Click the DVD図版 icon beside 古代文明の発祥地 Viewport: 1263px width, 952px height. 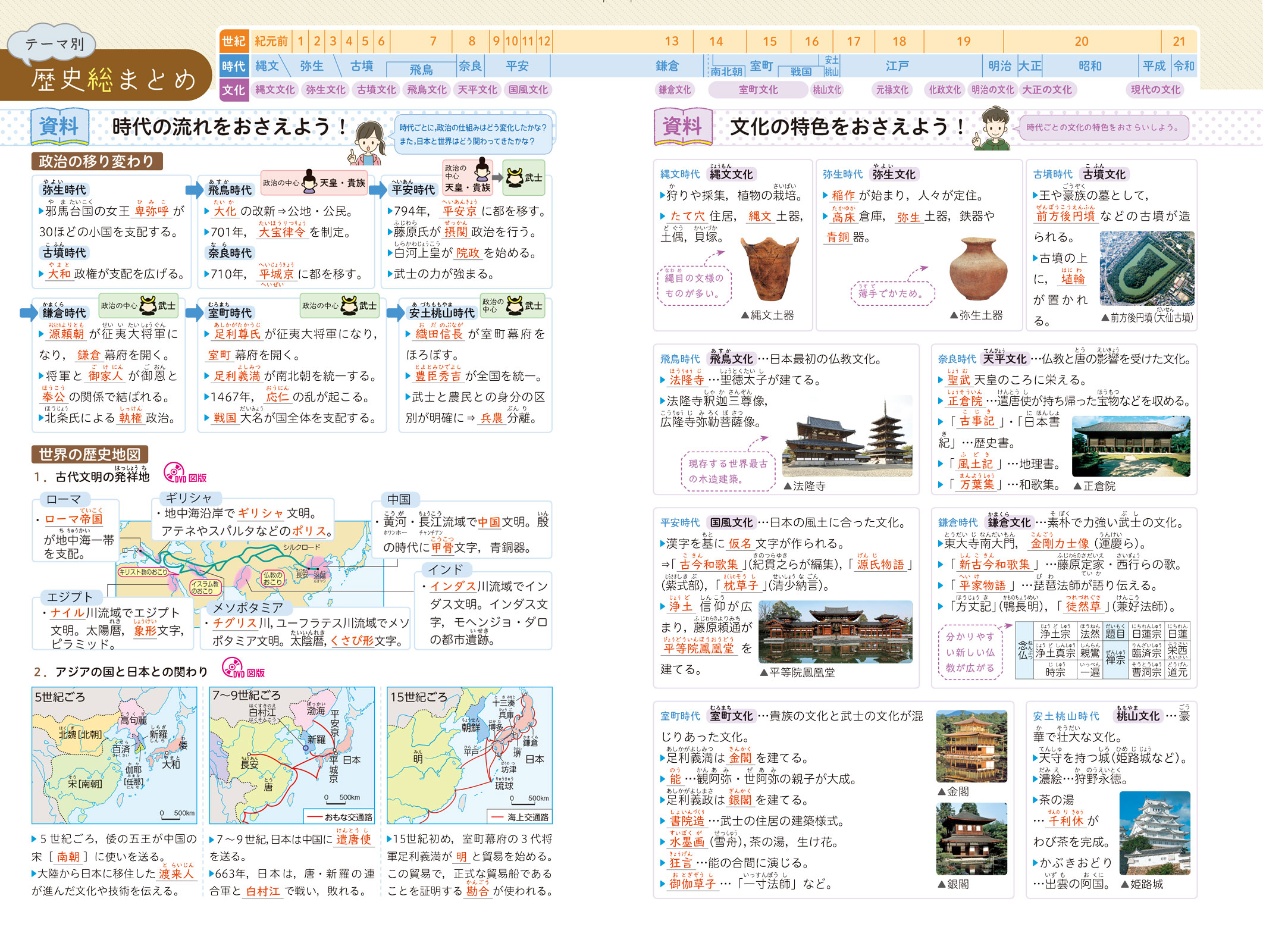(x=184, y=473)
